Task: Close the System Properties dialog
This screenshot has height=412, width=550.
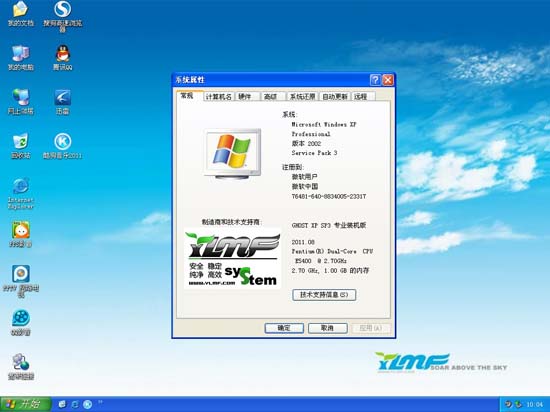Action: (388, 80)
